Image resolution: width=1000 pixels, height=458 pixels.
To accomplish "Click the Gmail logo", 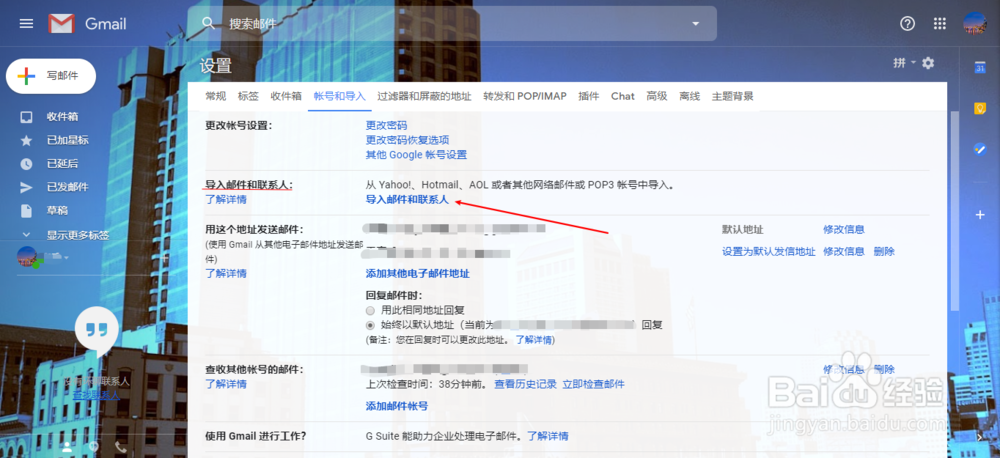I will tap(87, 24).
